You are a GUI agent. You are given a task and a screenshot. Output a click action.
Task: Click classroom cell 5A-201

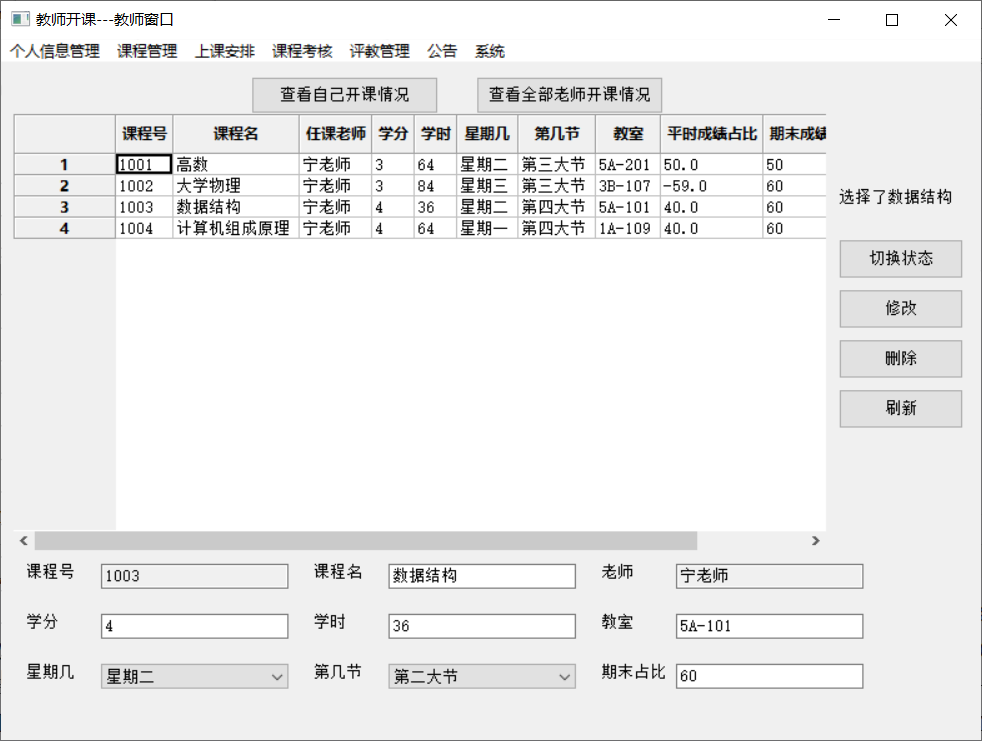point(628,165)
